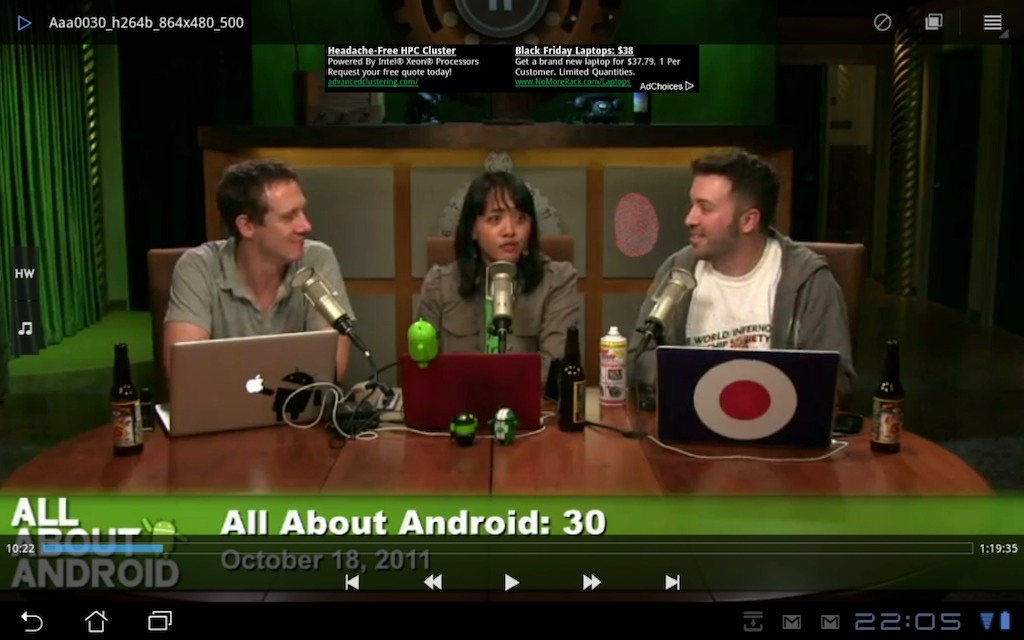The height and width of the screenshot is (640, 1024).
Task: Tap the stacked windows icon in top bar
Action: coord(933,22)
